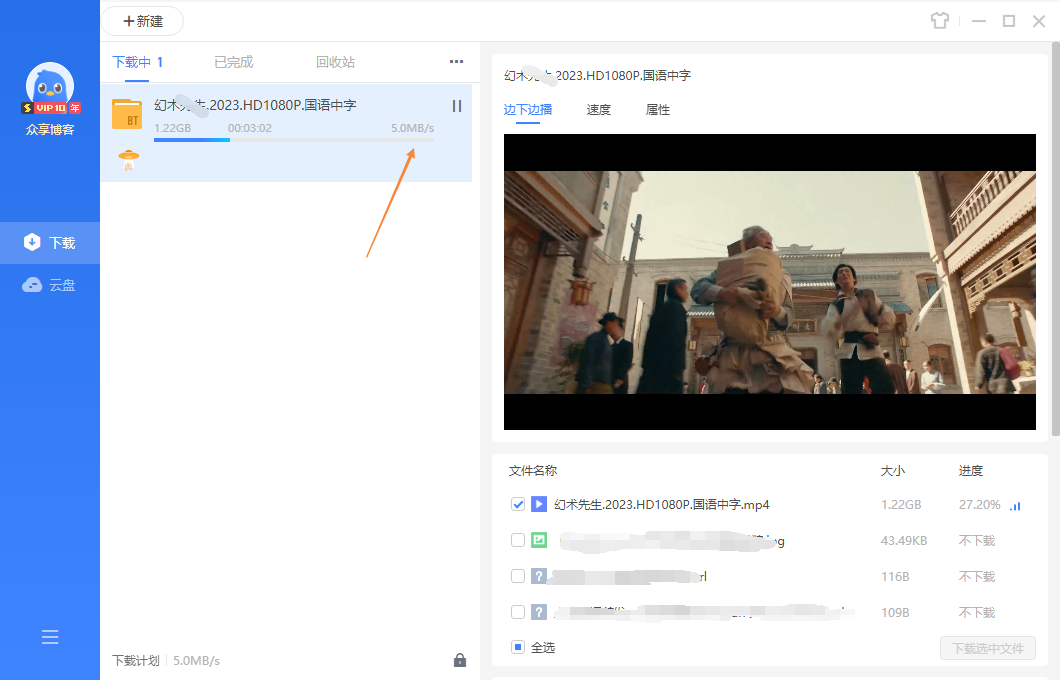The width and height of the screenshot is (1060, 680).
Task: Click the 新建 new task button
Action: click(x=143, y=21)
